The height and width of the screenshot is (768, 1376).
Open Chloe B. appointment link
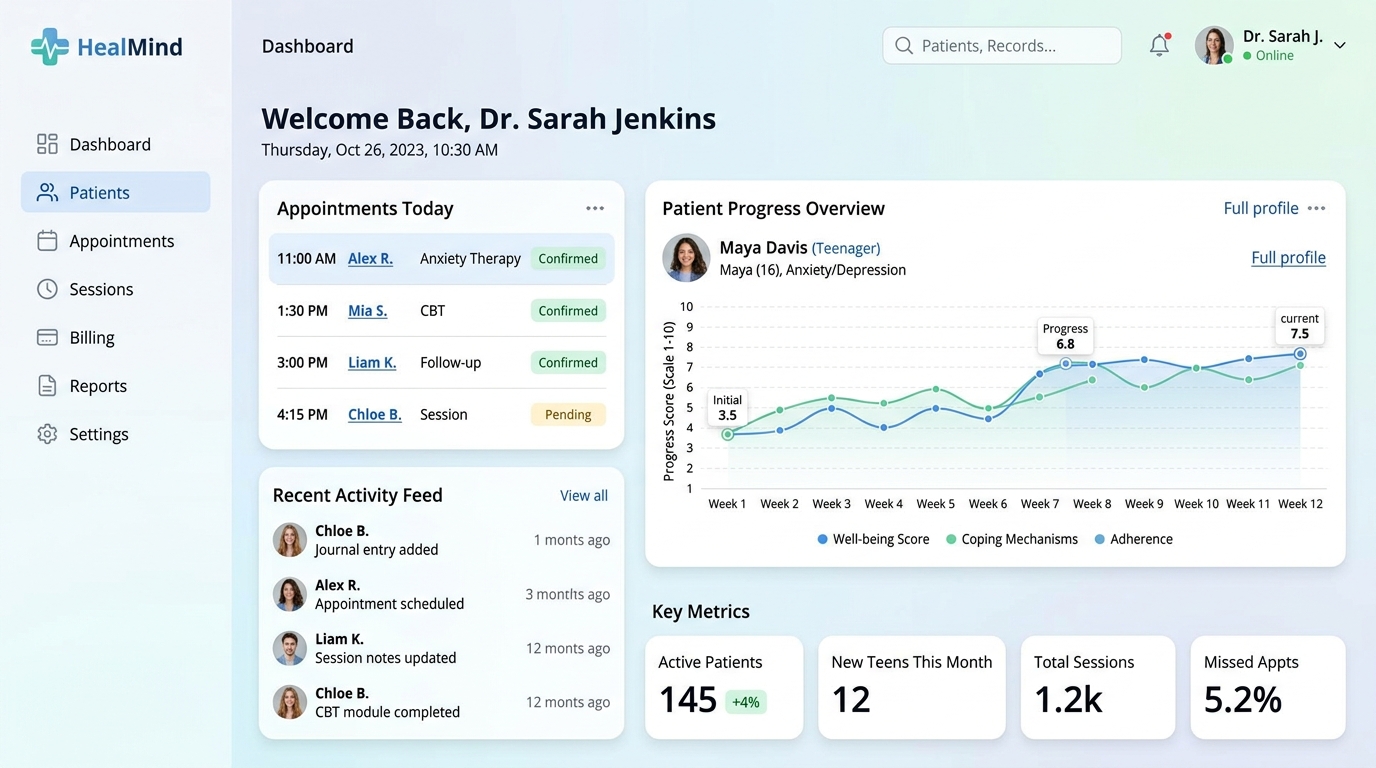[x=375, y=414]
